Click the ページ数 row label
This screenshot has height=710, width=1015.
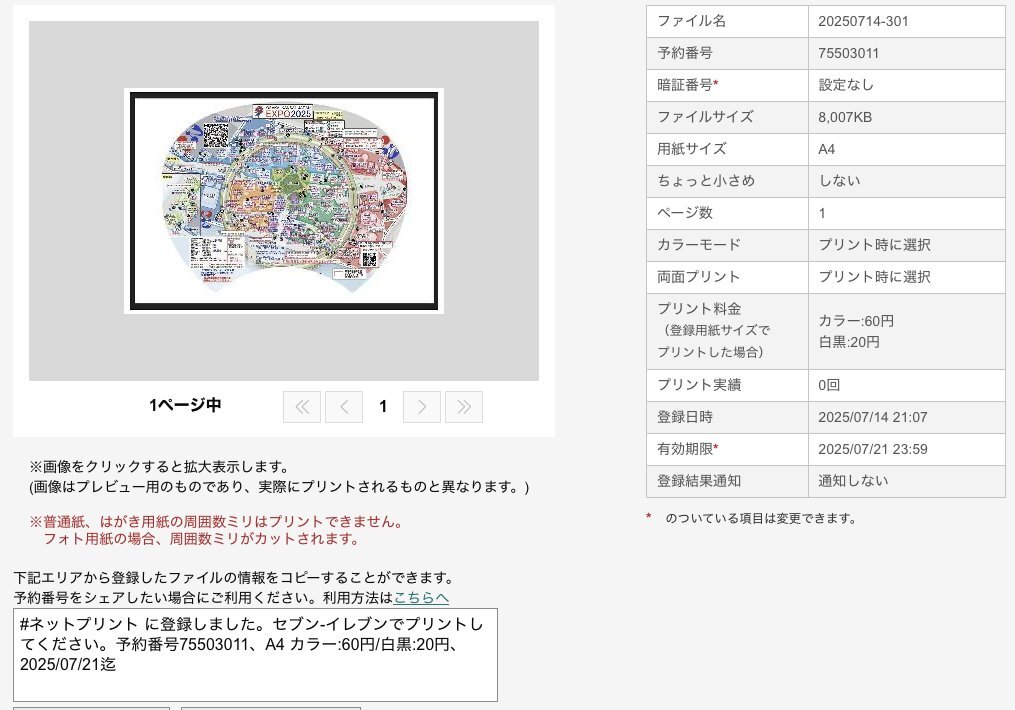click(x=685, y=213)
